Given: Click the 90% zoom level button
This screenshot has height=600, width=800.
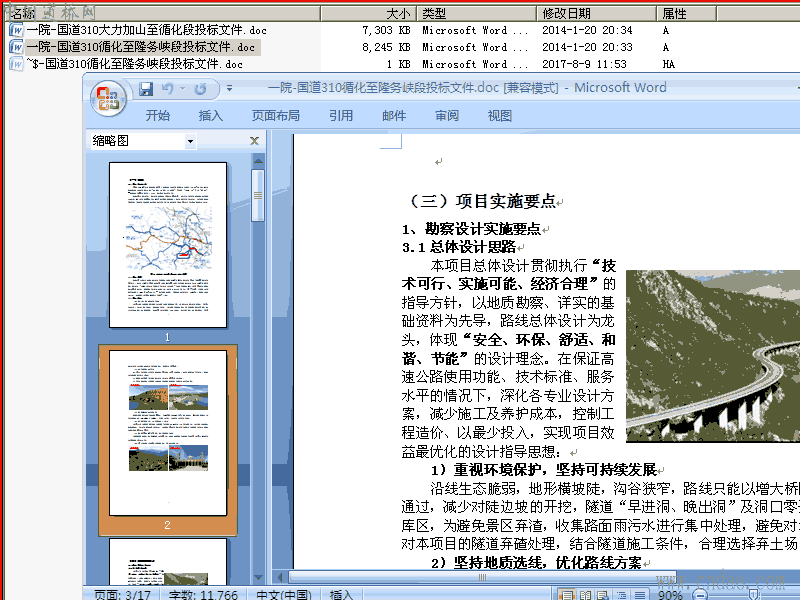Looking at the screenshot, I should (x=670, y=595).
